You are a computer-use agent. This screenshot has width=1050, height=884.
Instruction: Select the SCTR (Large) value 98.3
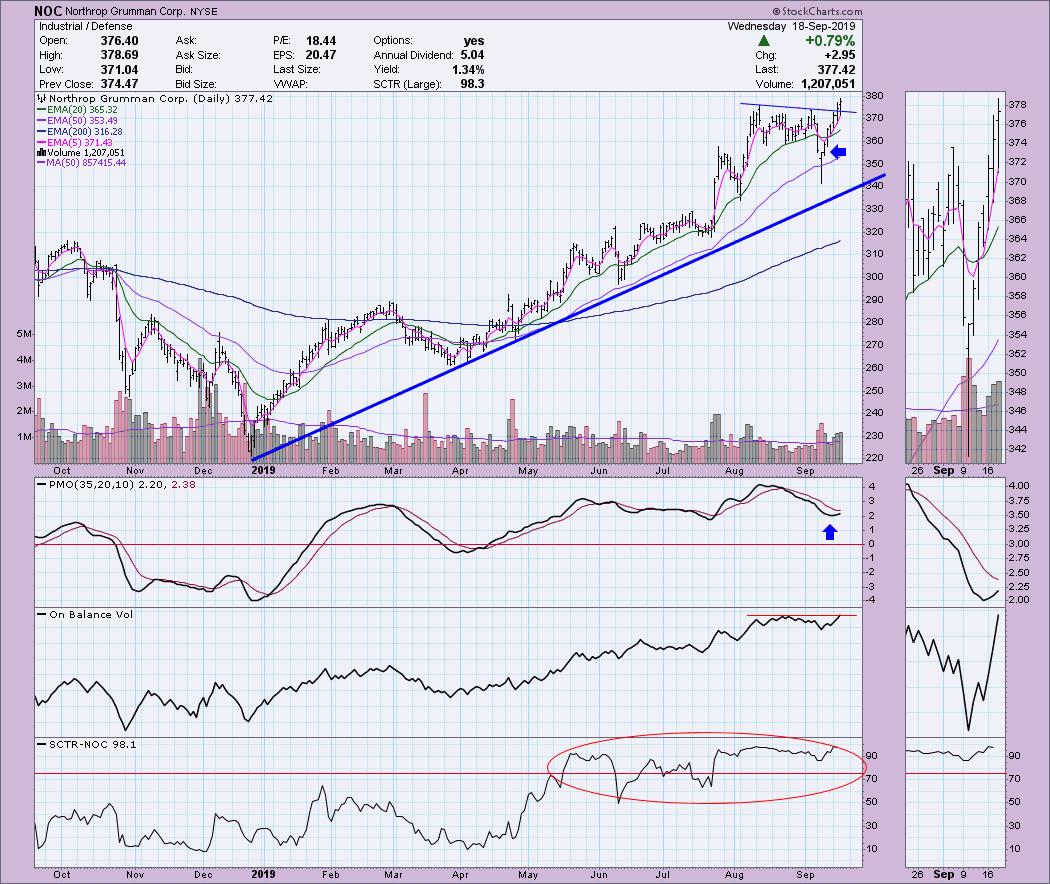coord(472,84)
